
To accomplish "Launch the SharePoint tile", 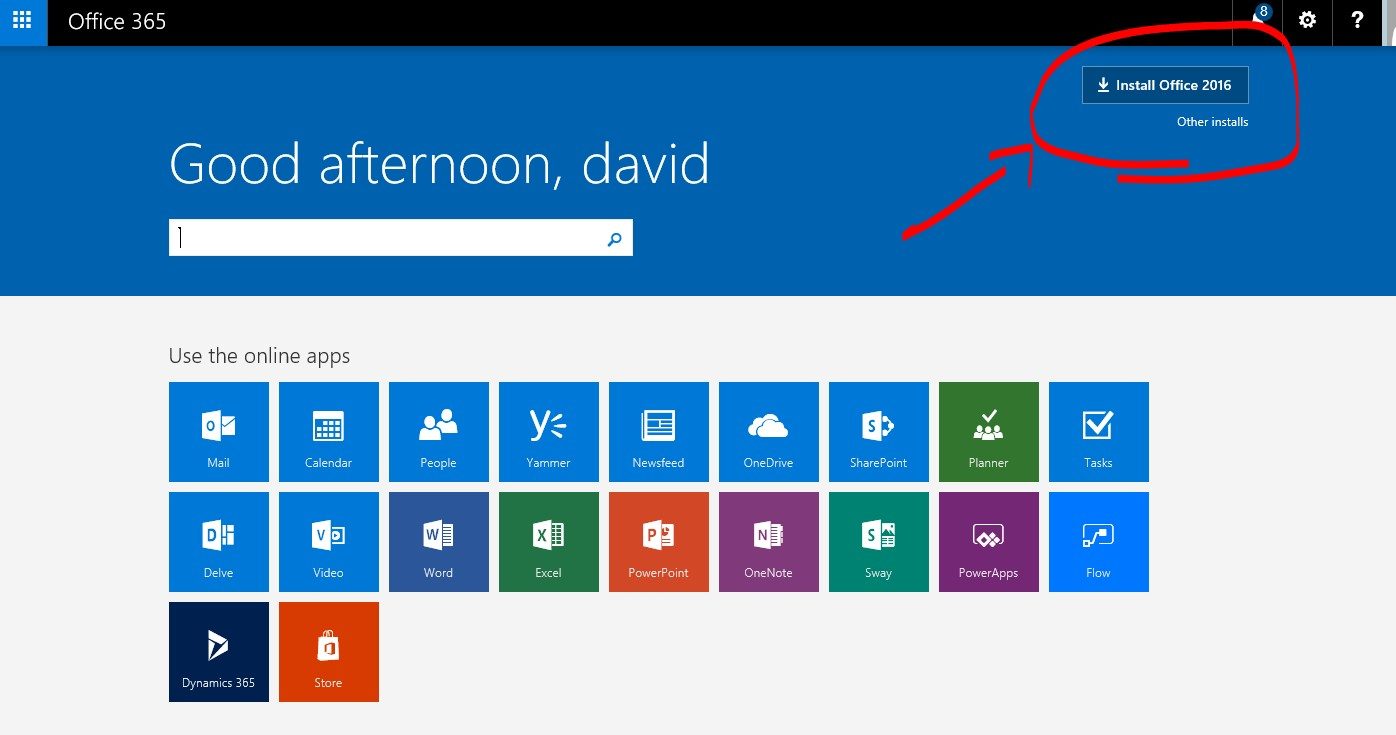I will point(879,432).
